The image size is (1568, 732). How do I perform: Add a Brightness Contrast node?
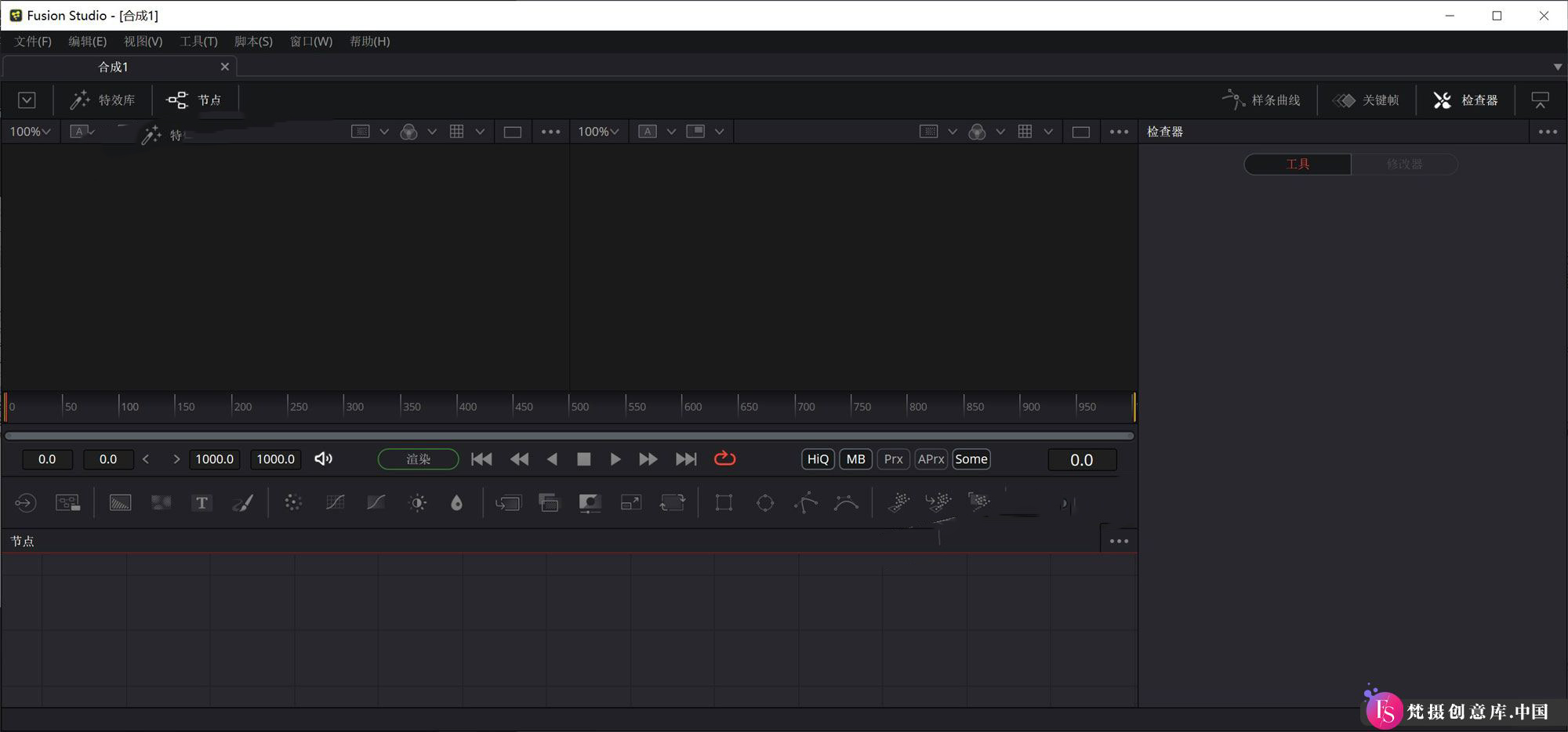[x=418, y=503]
